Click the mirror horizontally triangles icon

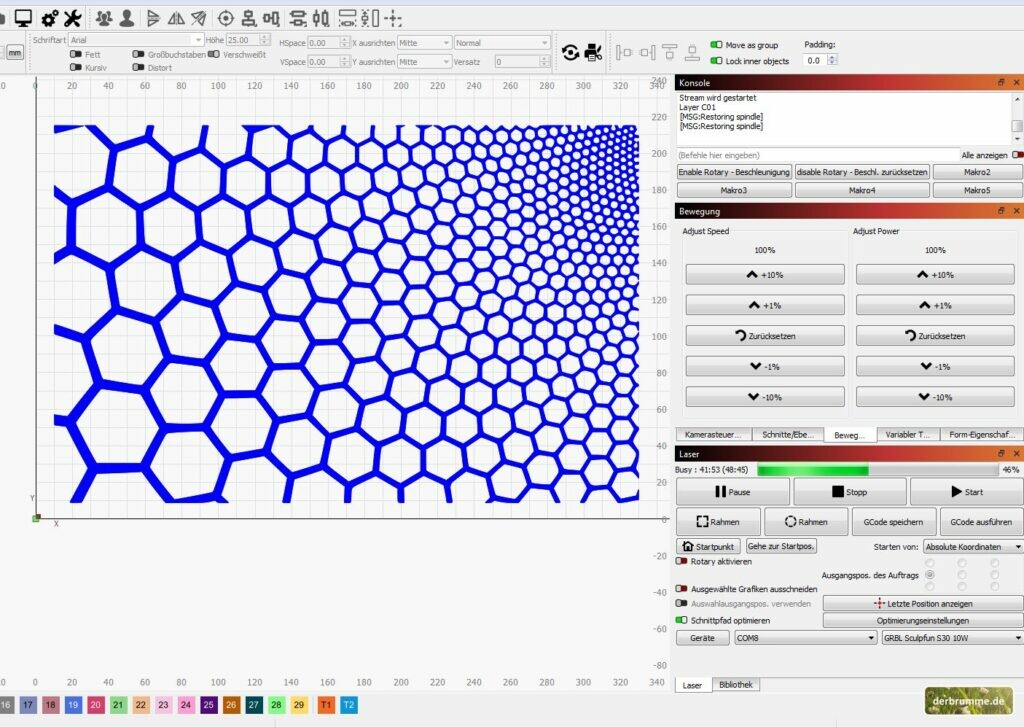[176, 18]
